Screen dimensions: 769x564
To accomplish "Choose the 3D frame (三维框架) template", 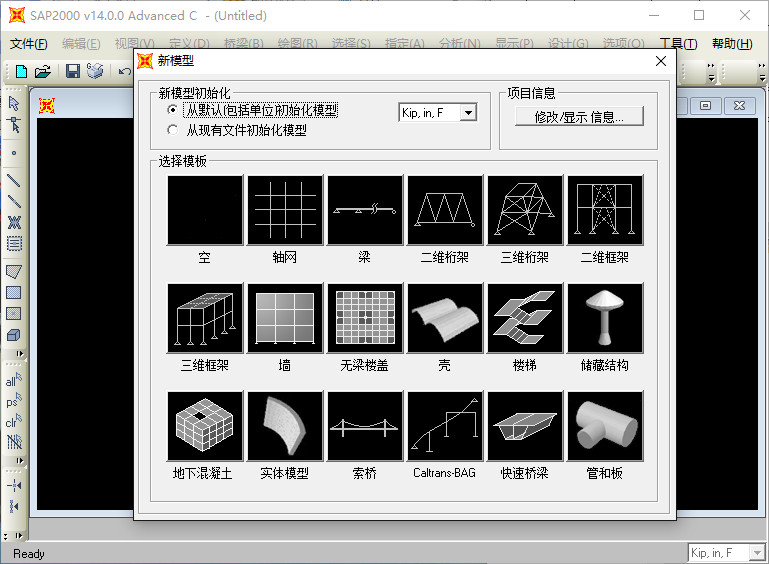I will point(205,318).
